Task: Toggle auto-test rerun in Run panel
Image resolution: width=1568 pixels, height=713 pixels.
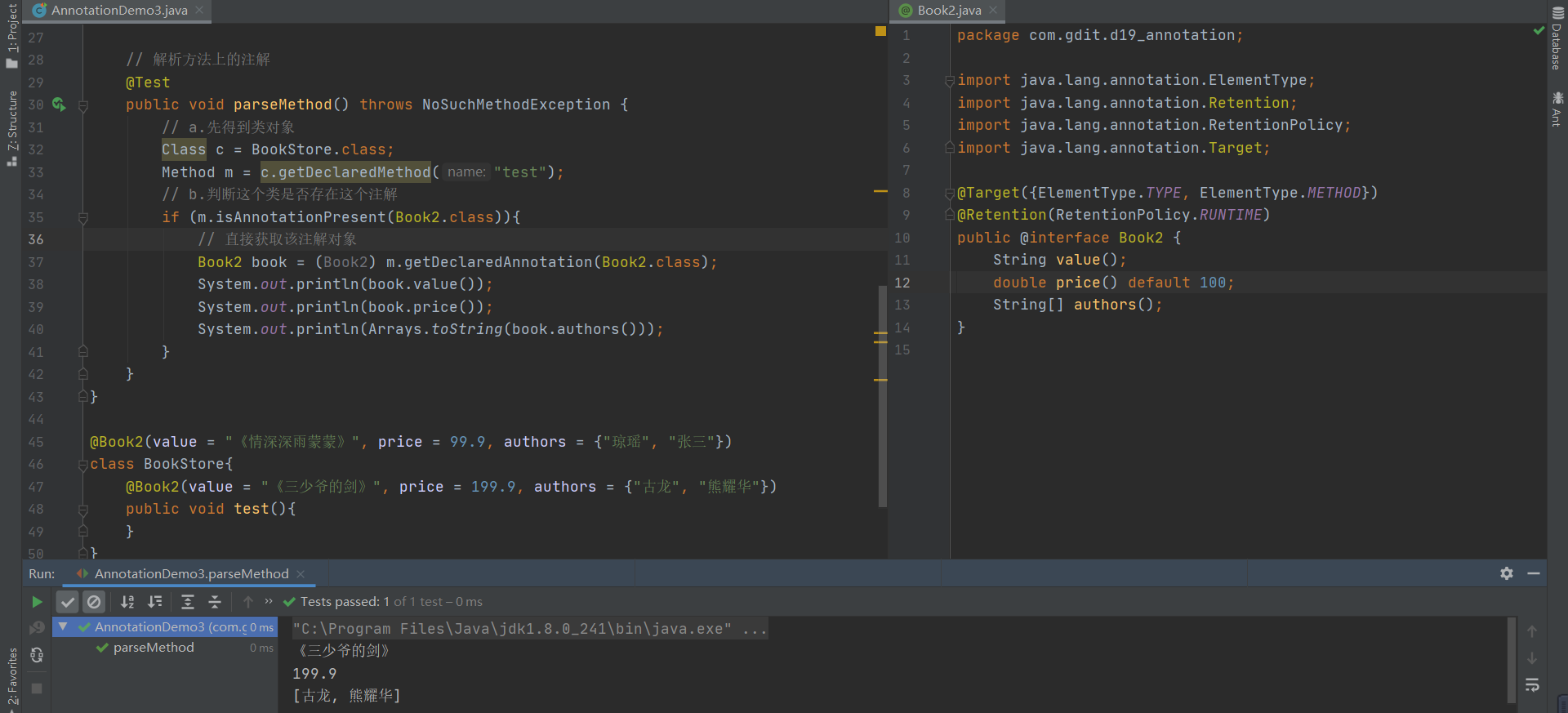Action: [37, 655]
